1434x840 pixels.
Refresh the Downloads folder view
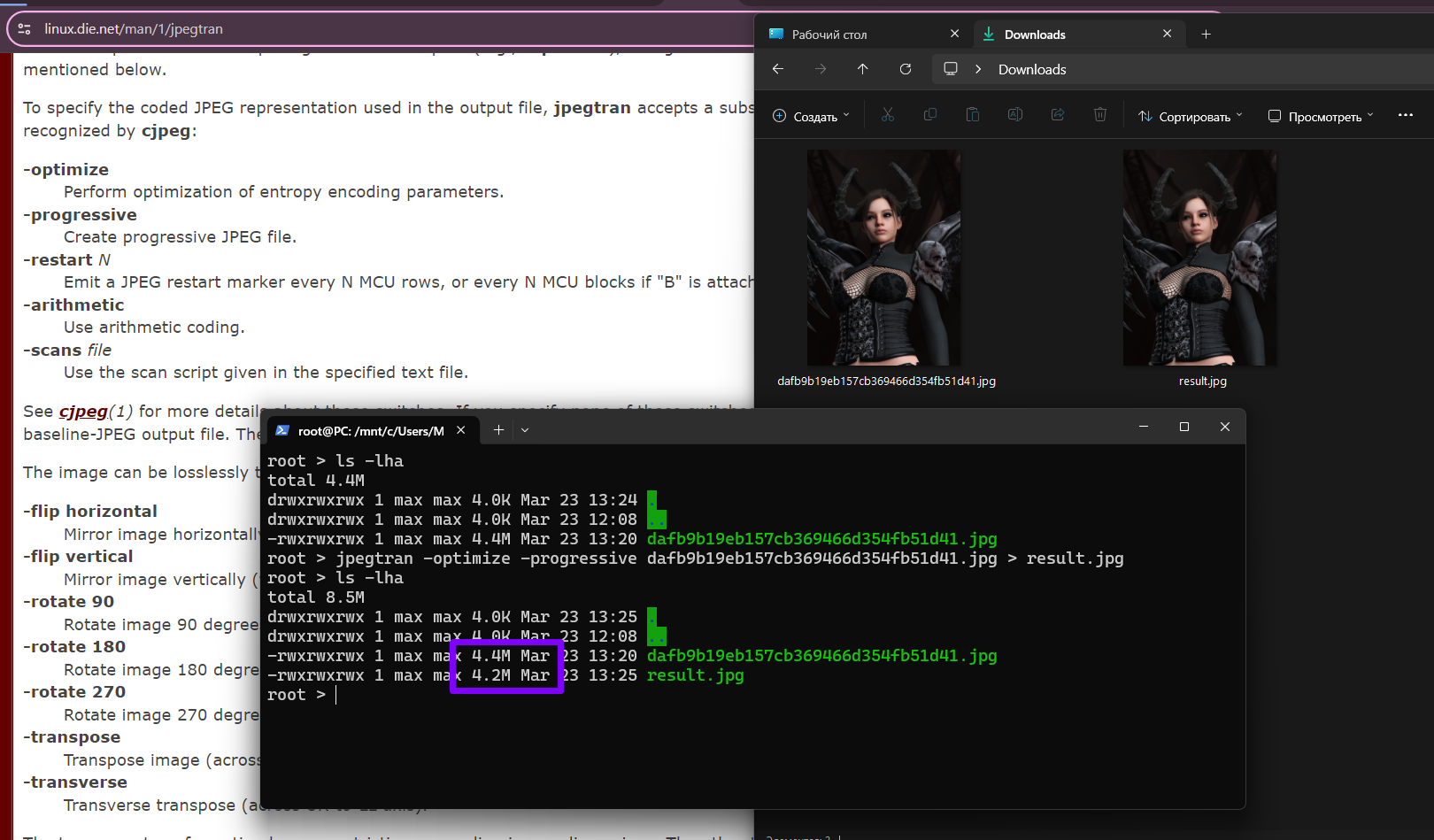click(906, 69)
